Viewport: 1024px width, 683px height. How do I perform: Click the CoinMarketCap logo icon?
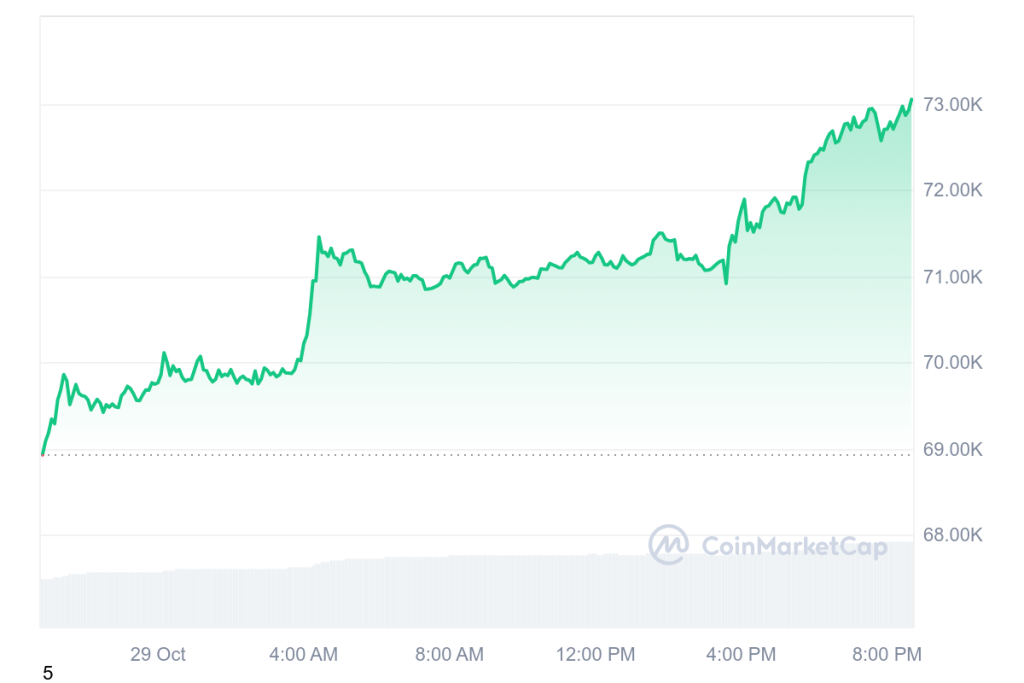click(x=668, y=545)
